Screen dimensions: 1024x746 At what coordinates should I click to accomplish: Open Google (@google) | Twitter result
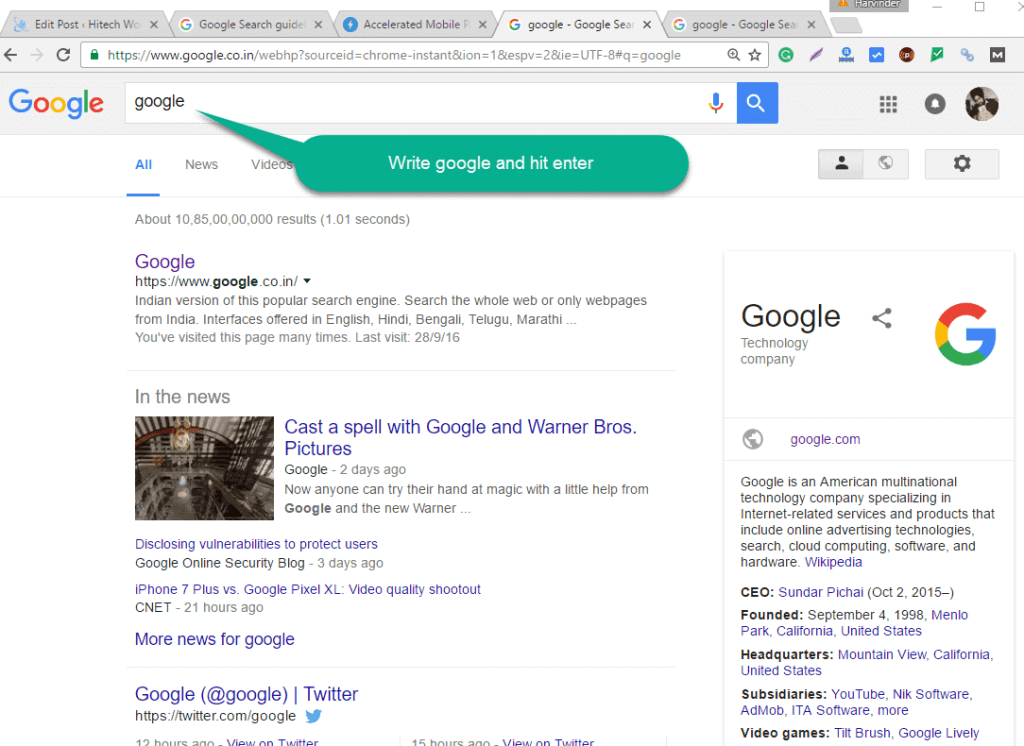(x=246, y=694)
